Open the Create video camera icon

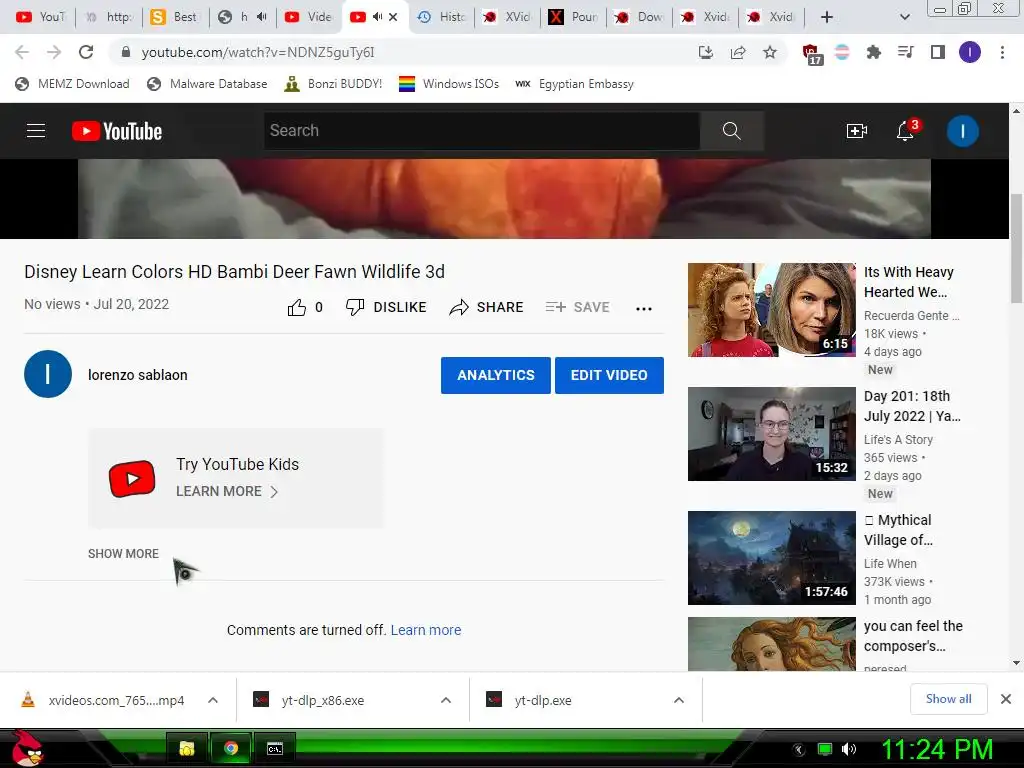coord(856,131)
